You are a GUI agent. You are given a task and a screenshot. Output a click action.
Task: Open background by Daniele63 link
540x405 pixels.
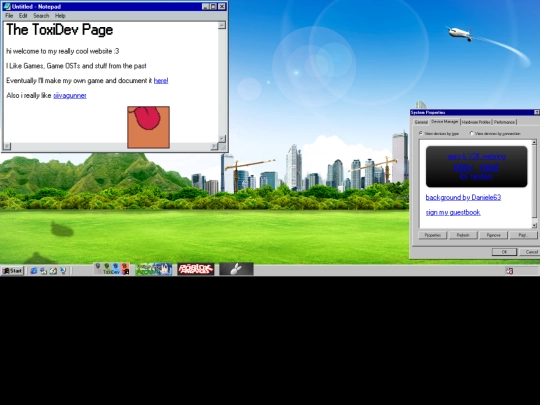(463, 197)
